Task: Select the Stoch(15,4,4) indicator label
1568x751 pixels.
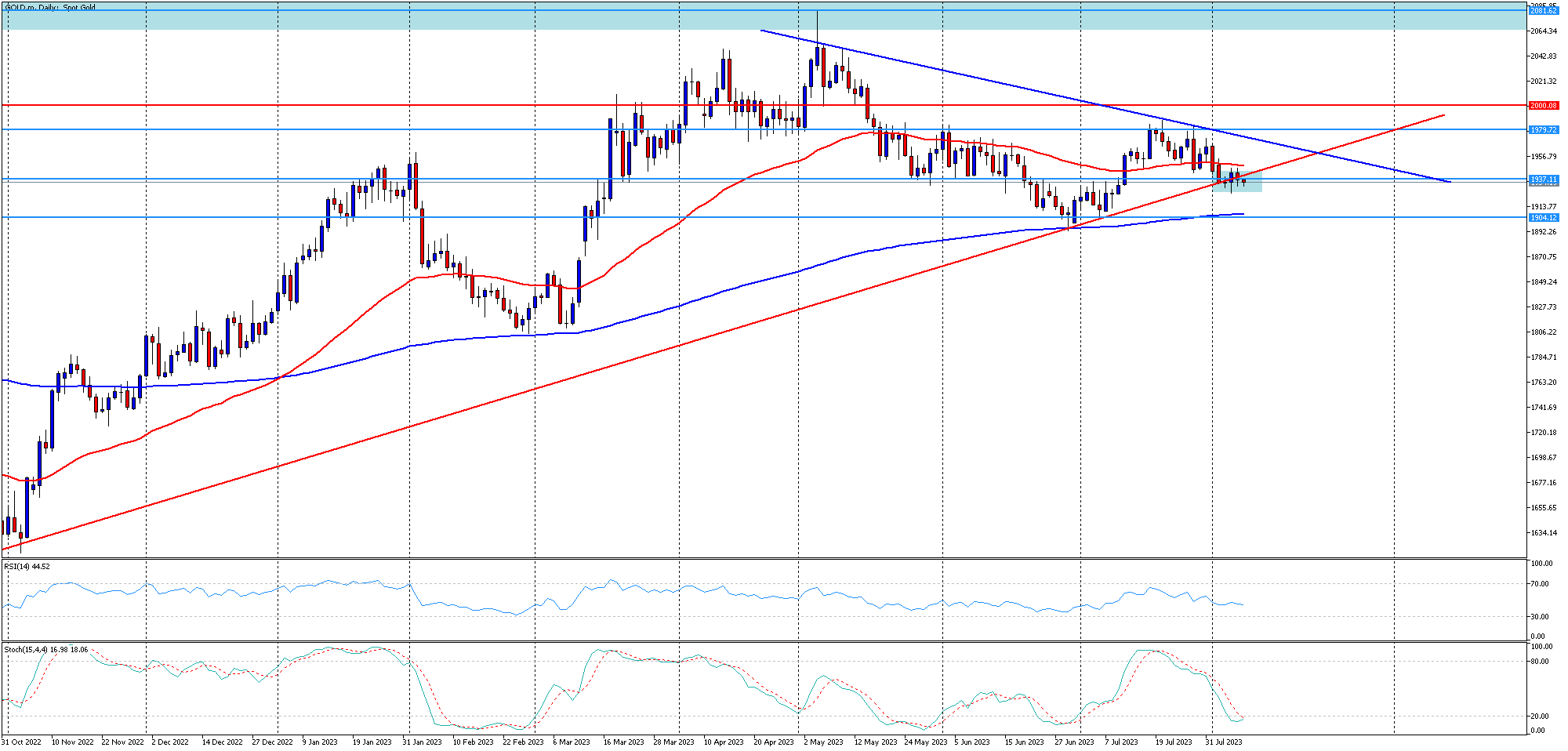Action: 46,649
